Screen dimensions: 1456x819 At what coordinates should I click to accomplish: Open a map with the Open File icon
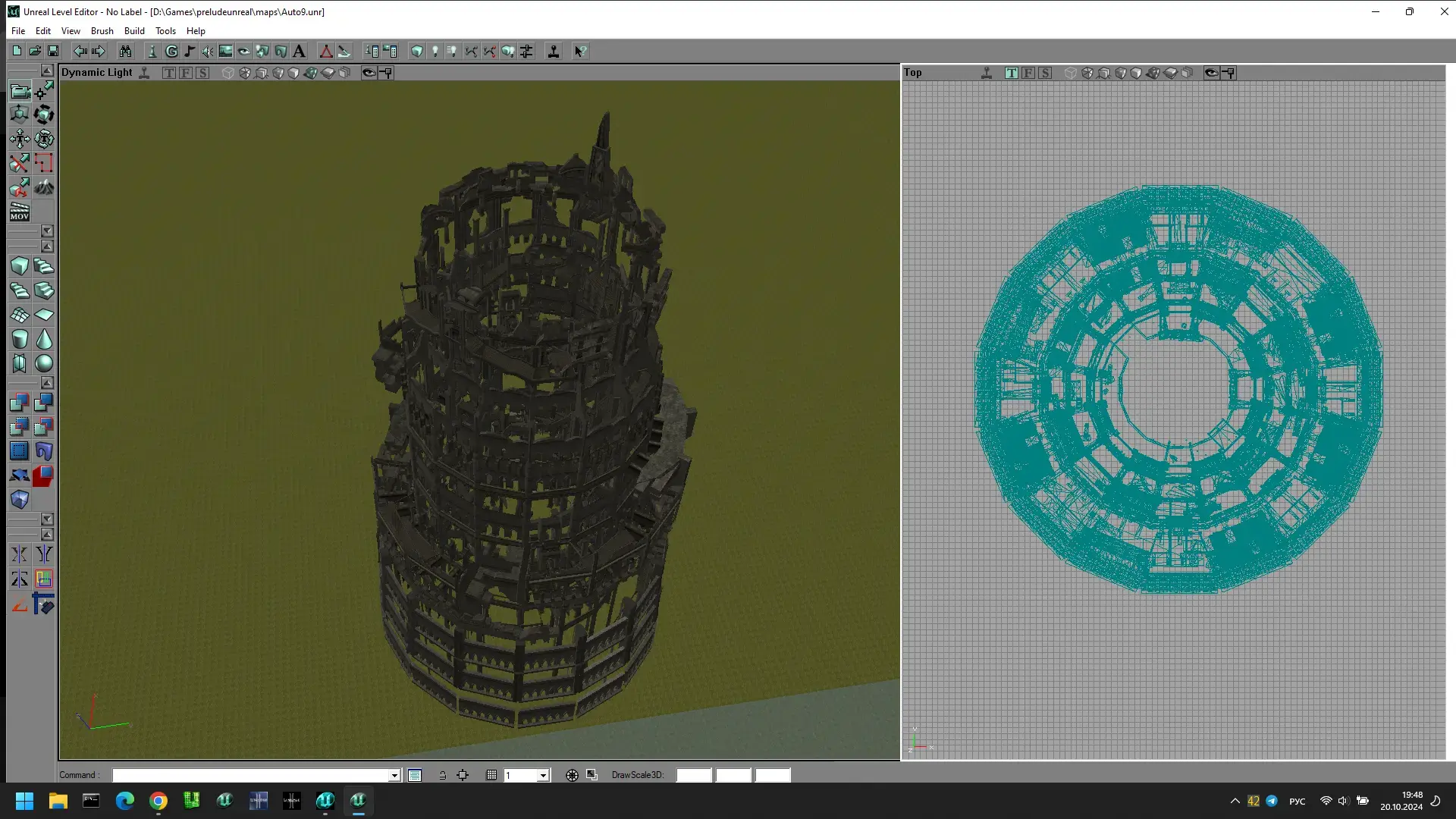pyautogui.click(x=35, y=51)
